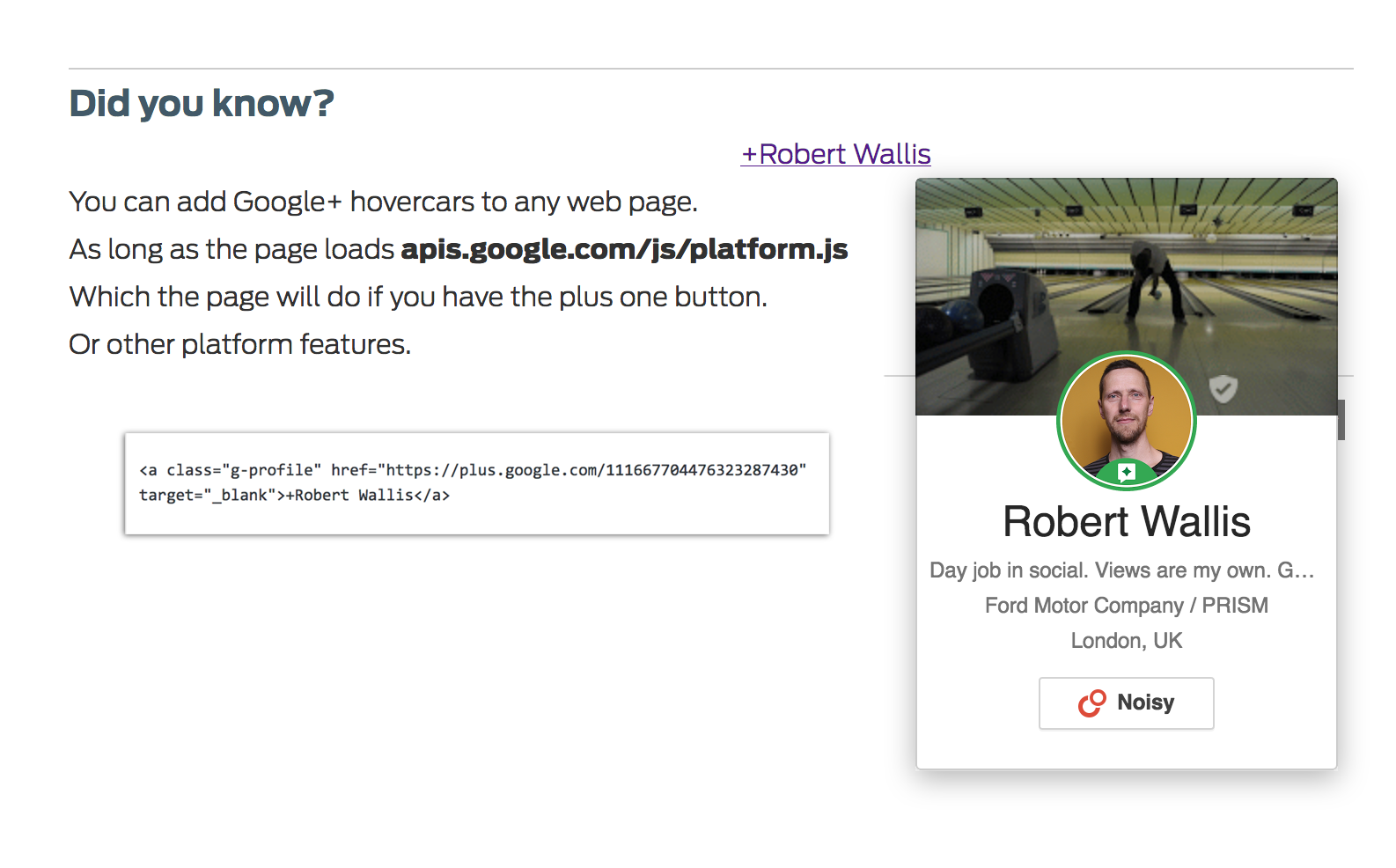Click the Noisy circle button
The width and height of the screenshot is (1396, 868).
(1126, 702)
